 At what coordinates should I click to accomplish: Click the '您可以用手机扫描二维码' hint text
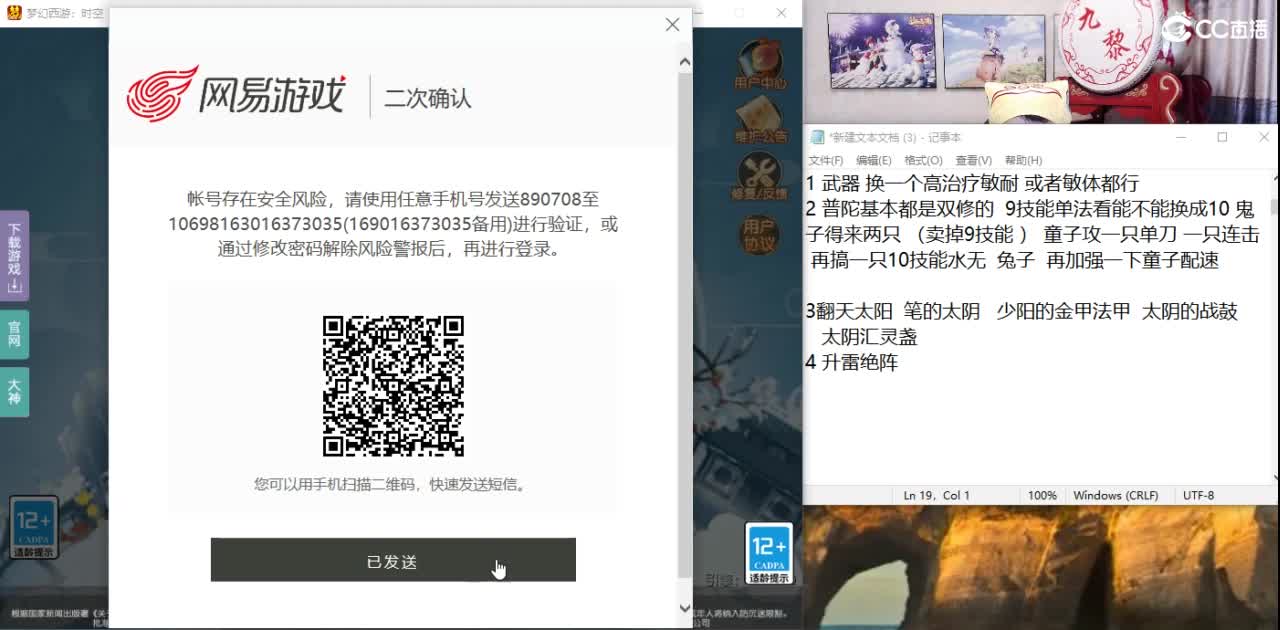[x=393, y=485]
